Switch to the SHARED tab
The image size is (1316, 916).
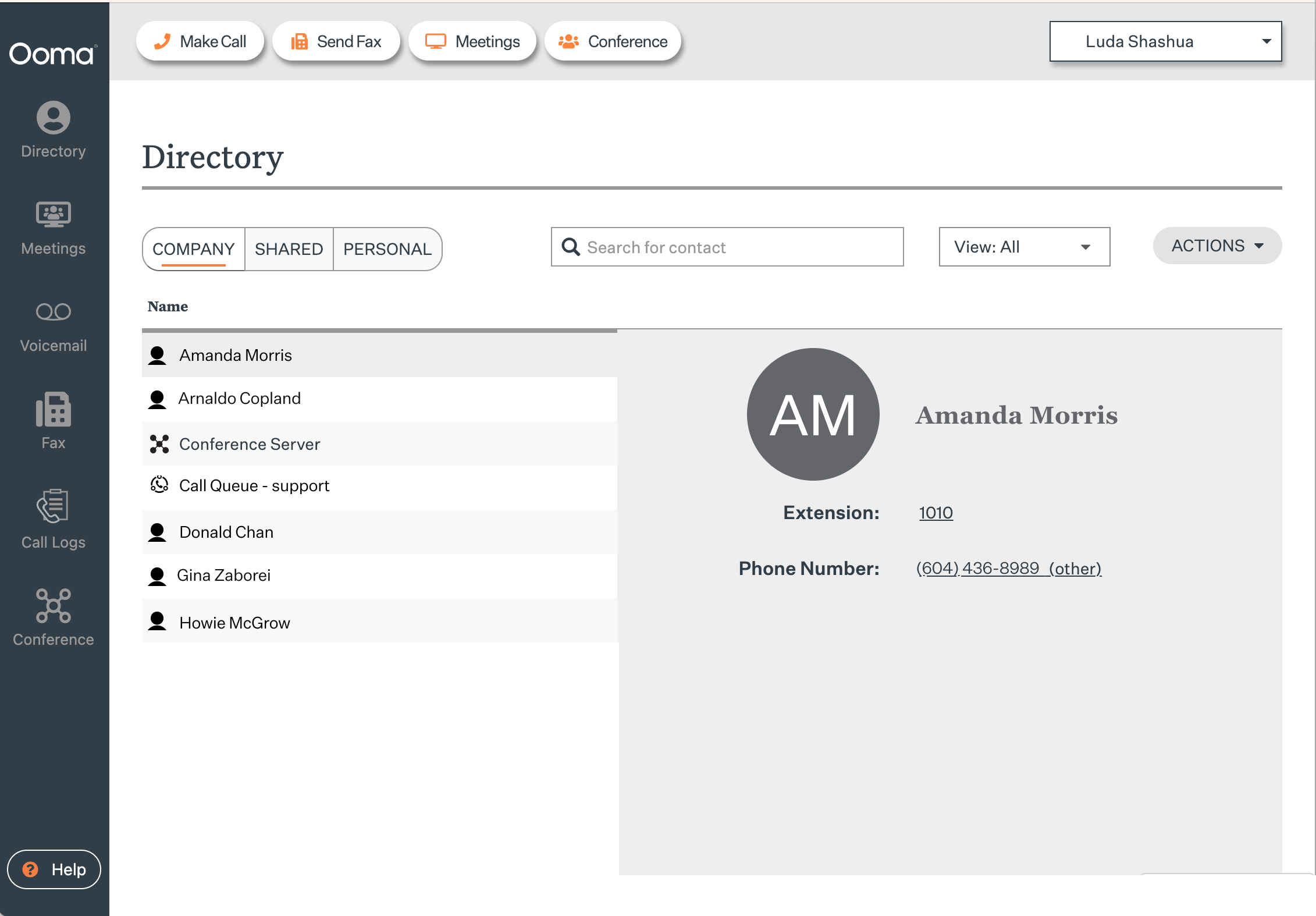pos(289,249)
